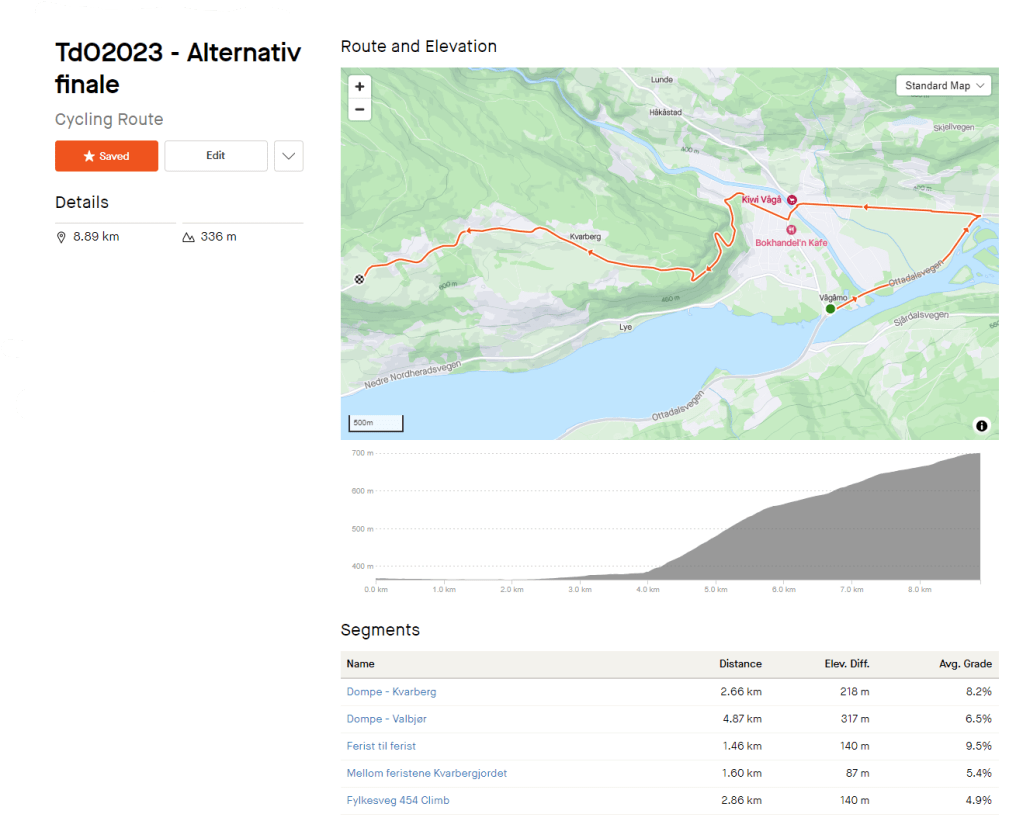The height and width of the screenshot is (821, 1023).
Task: Open the Ferist til ferist segment
Action: pyautogui.click(x=381, y=746)
